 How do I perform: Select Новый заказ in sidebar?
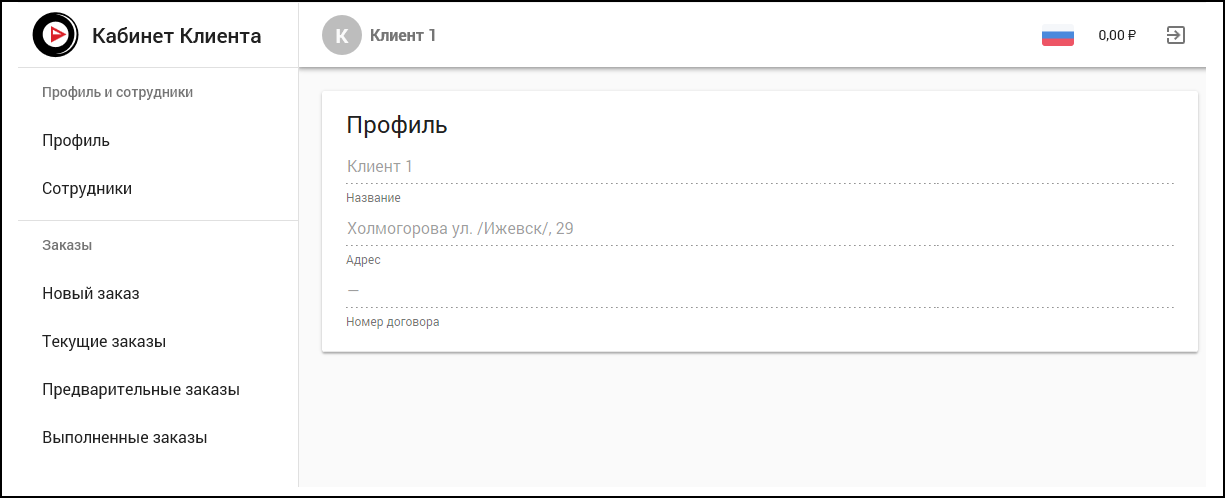click(90, 293)
